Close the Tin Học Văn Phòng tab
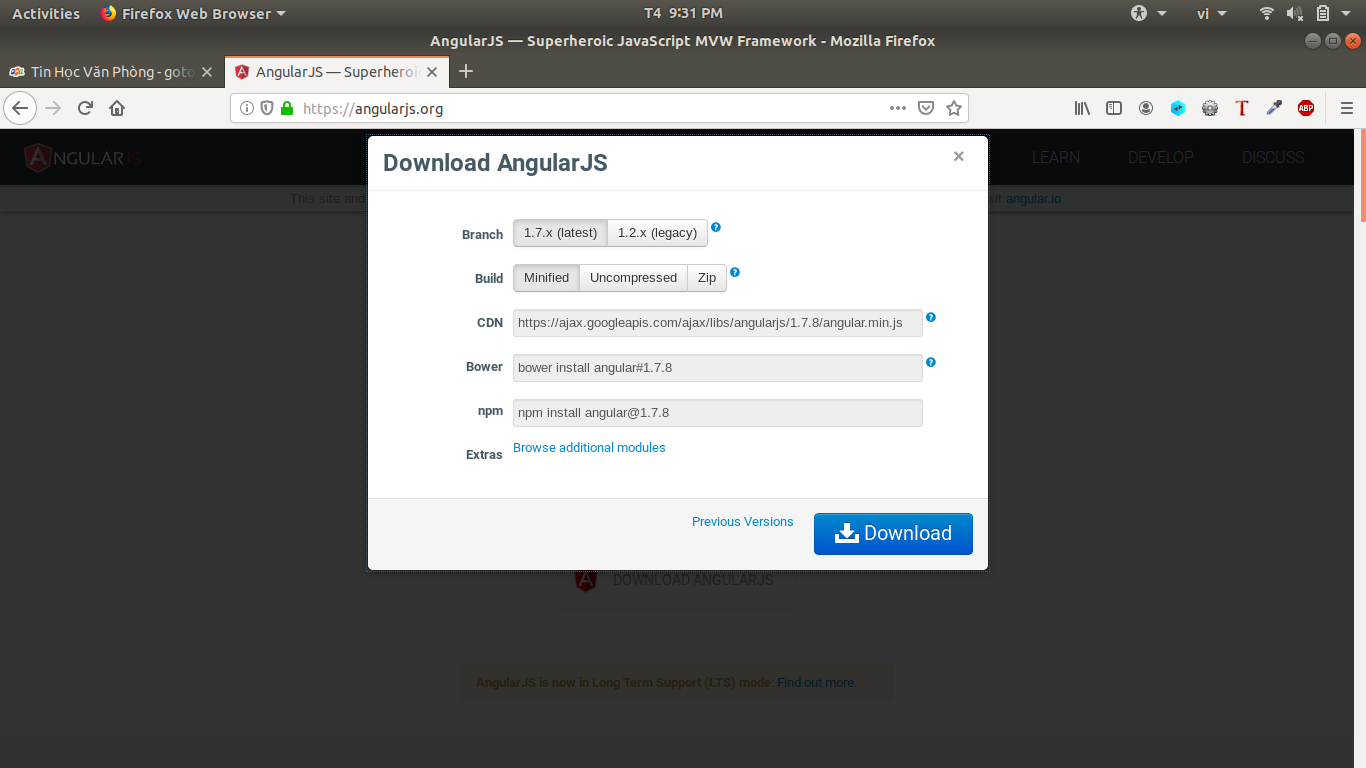Screen dimensions: 1366x768 coord(207,72)
